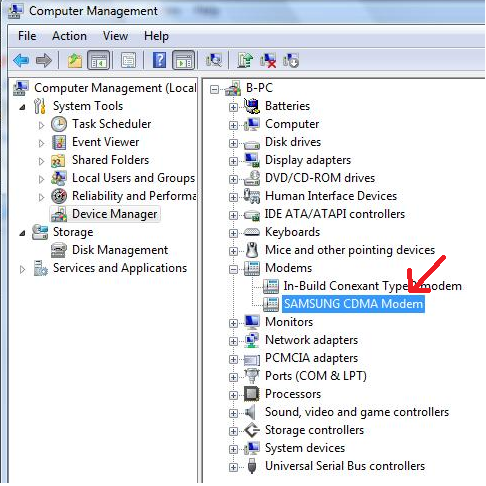Viewport: 486px width, 486px height.
Task: Open the Action menu
Action: click(x=69, y=36)
